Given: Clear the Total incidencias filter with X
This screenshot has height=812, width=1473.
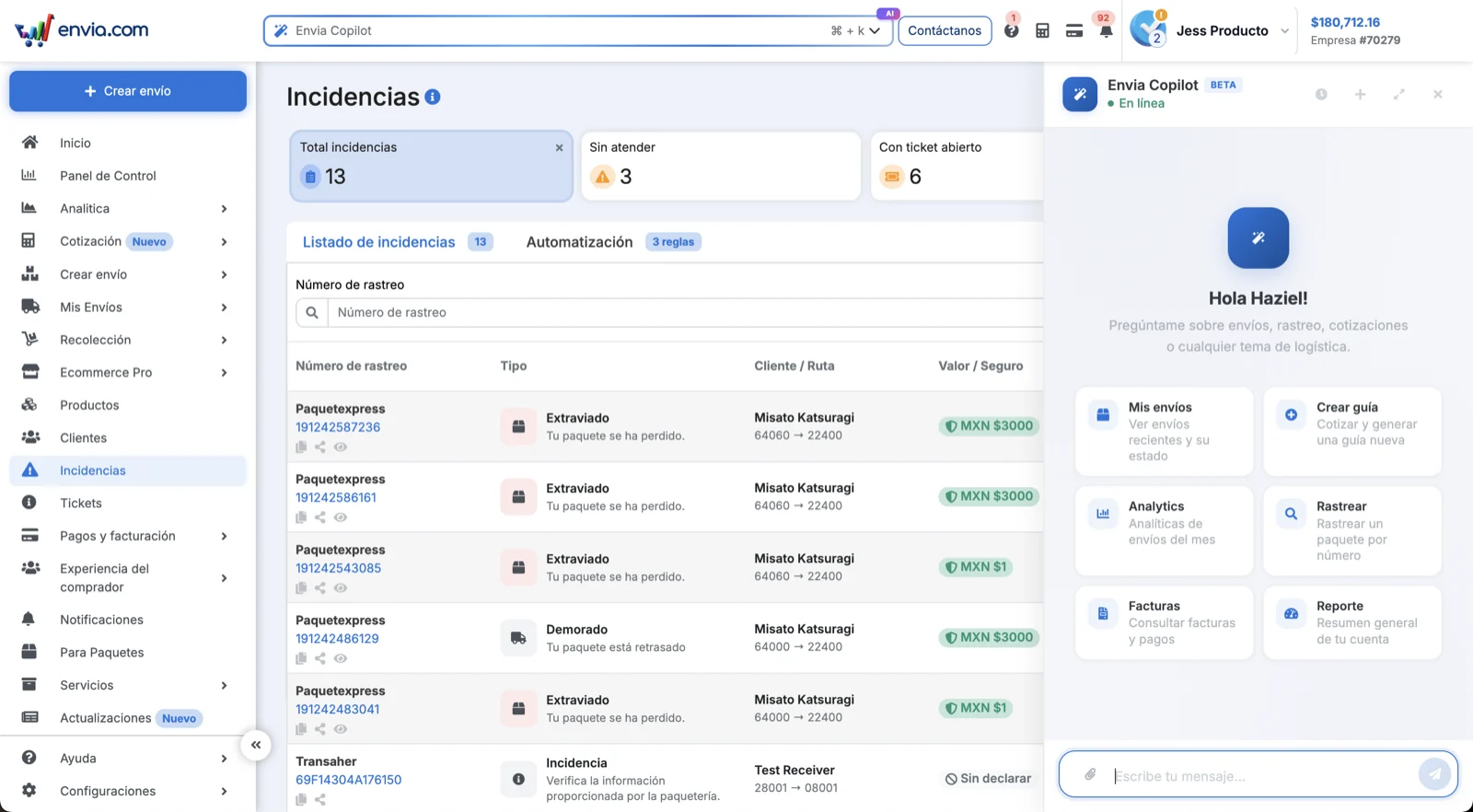Looking at the screenshot, I should point(559,147).
